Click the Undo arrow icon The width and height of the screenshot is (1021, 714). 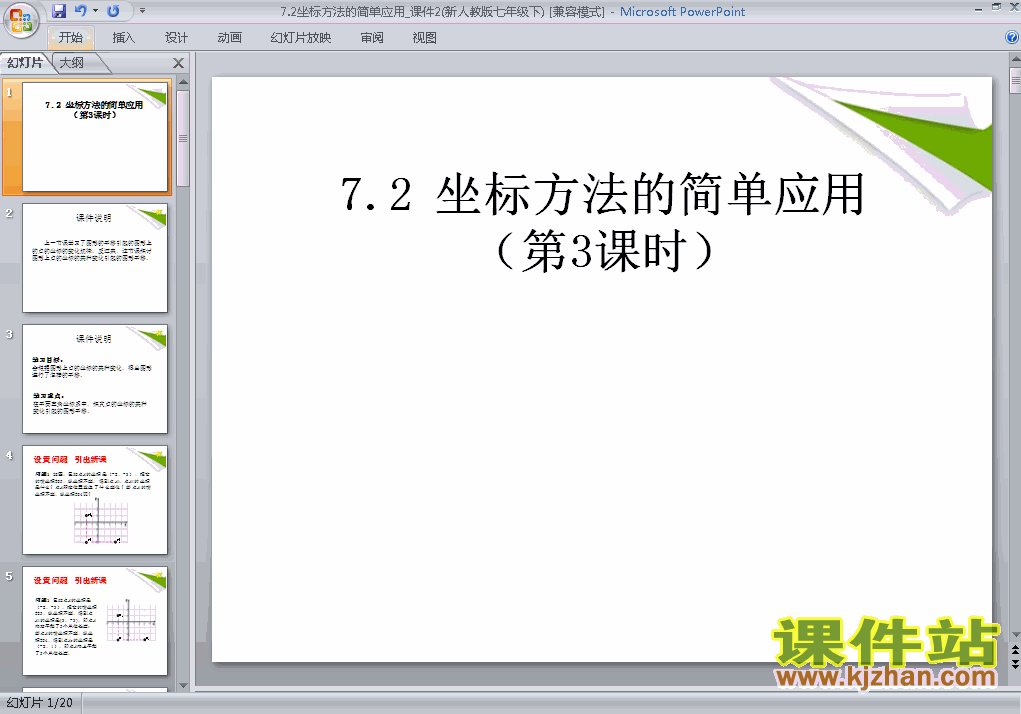(x=81, y=11)
